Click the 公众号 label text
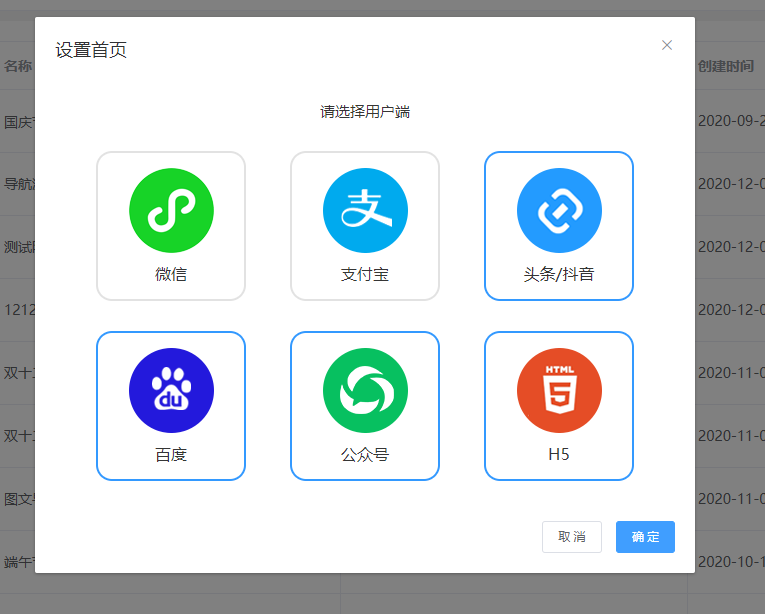This screenshot has height=614, width=765. click(365, 454)
